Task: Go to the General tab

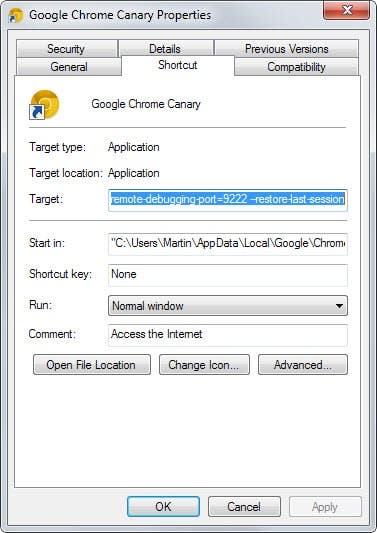Action: [x=69, y=67]
